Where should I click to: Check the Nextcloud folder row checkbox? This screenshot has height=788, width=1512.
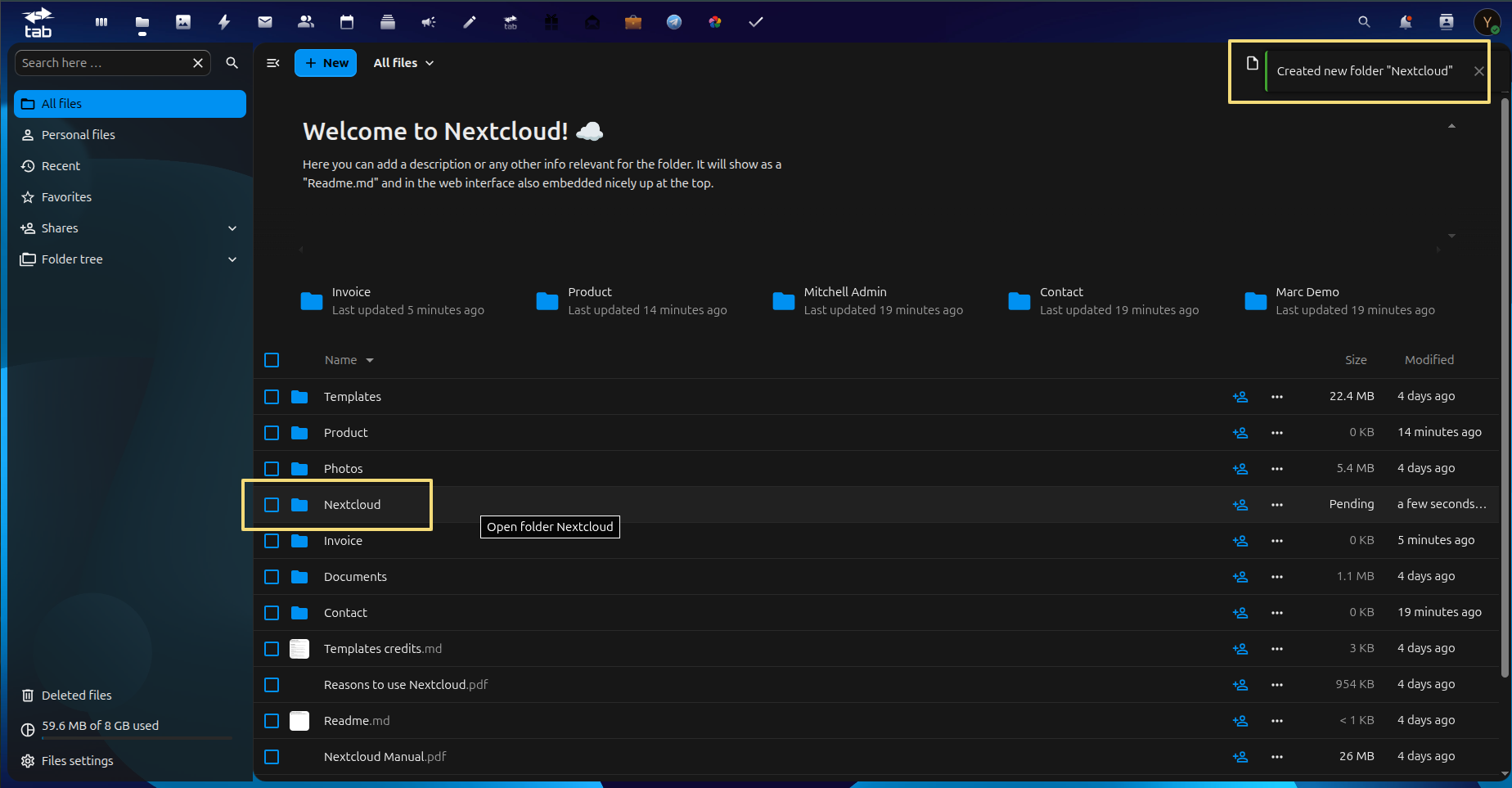(272, 505)
